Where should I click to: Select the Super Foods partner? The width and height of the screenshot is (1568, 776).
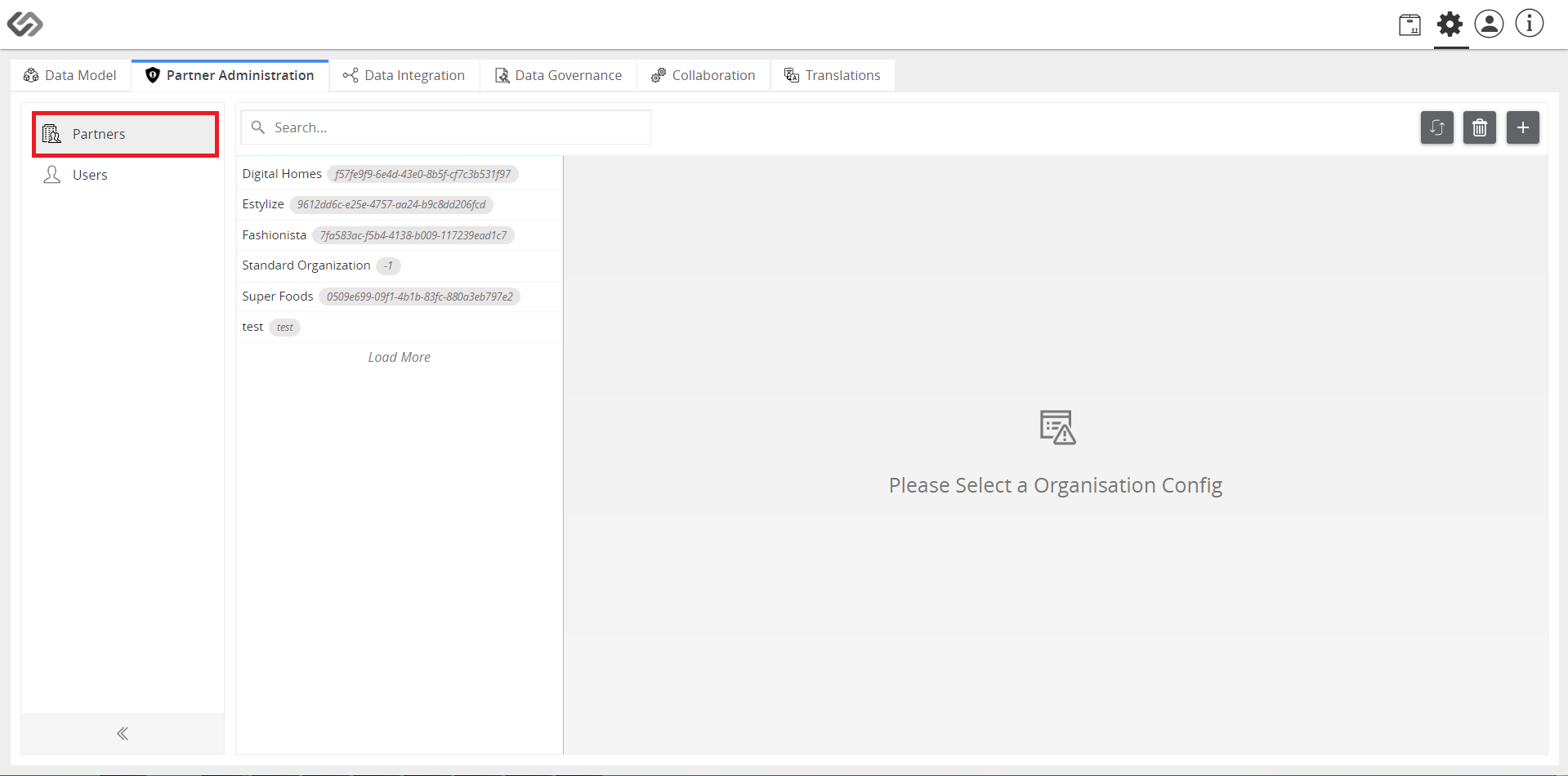400,297
